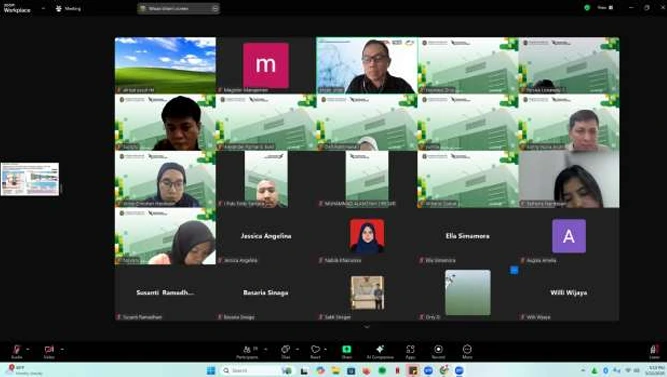Open AI Companion sparkle icon

tap(380, 351)
